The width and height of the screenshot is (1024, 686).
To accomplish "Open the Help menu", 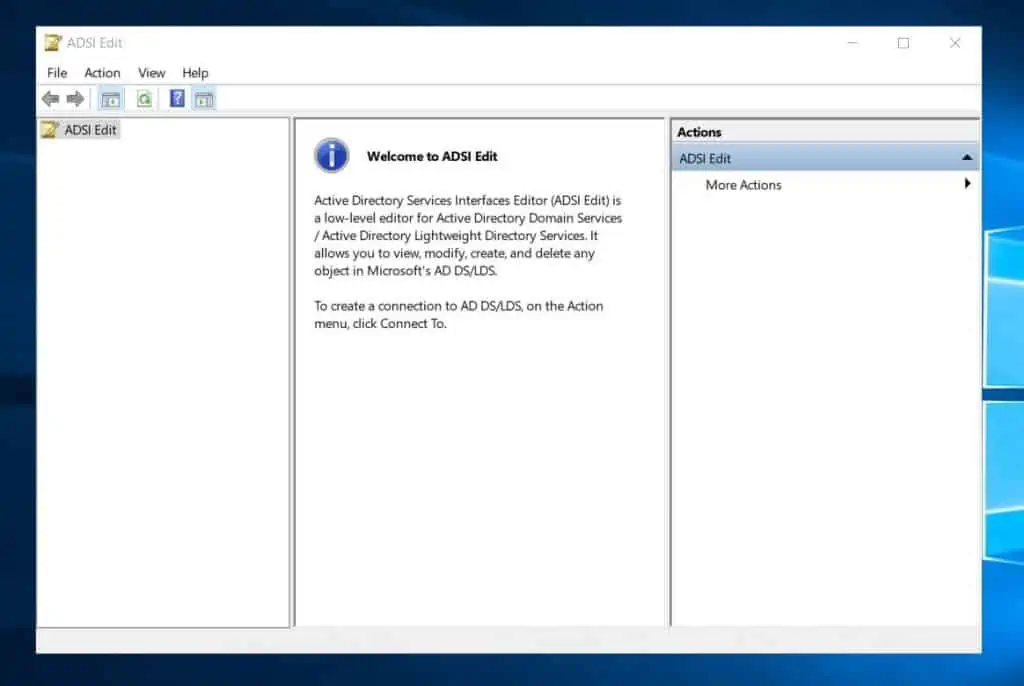I will click(195, 73).
